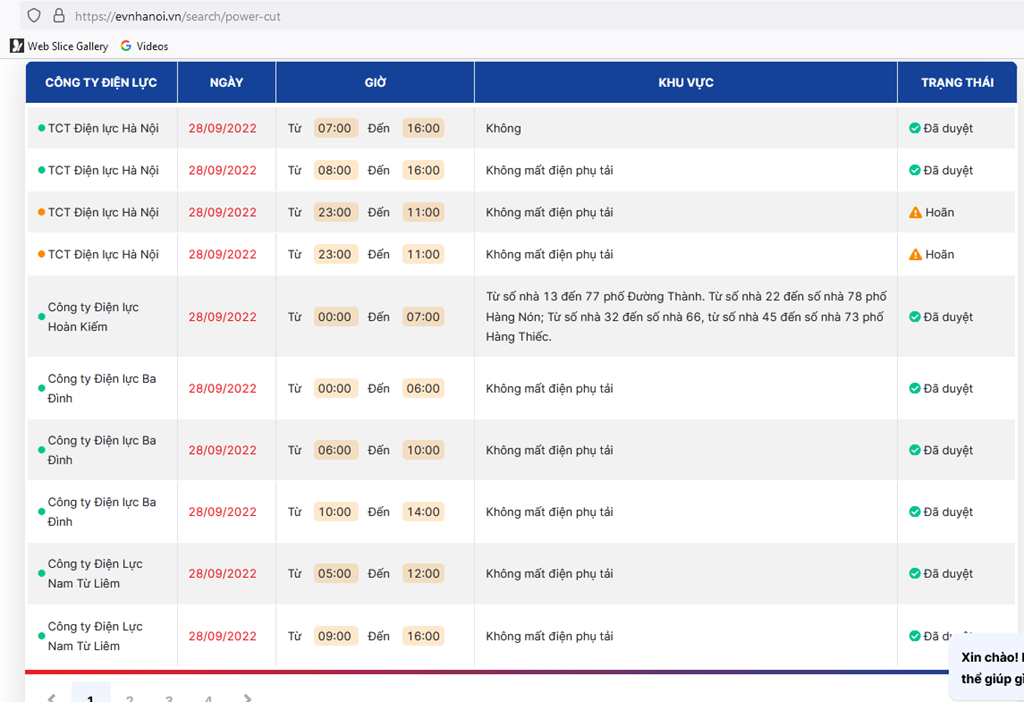This screenshot has height=702, width=1024.
Task: Click Công ty Điện lực Ba Đình in 06:00–10:00 row
Action: 102,450
